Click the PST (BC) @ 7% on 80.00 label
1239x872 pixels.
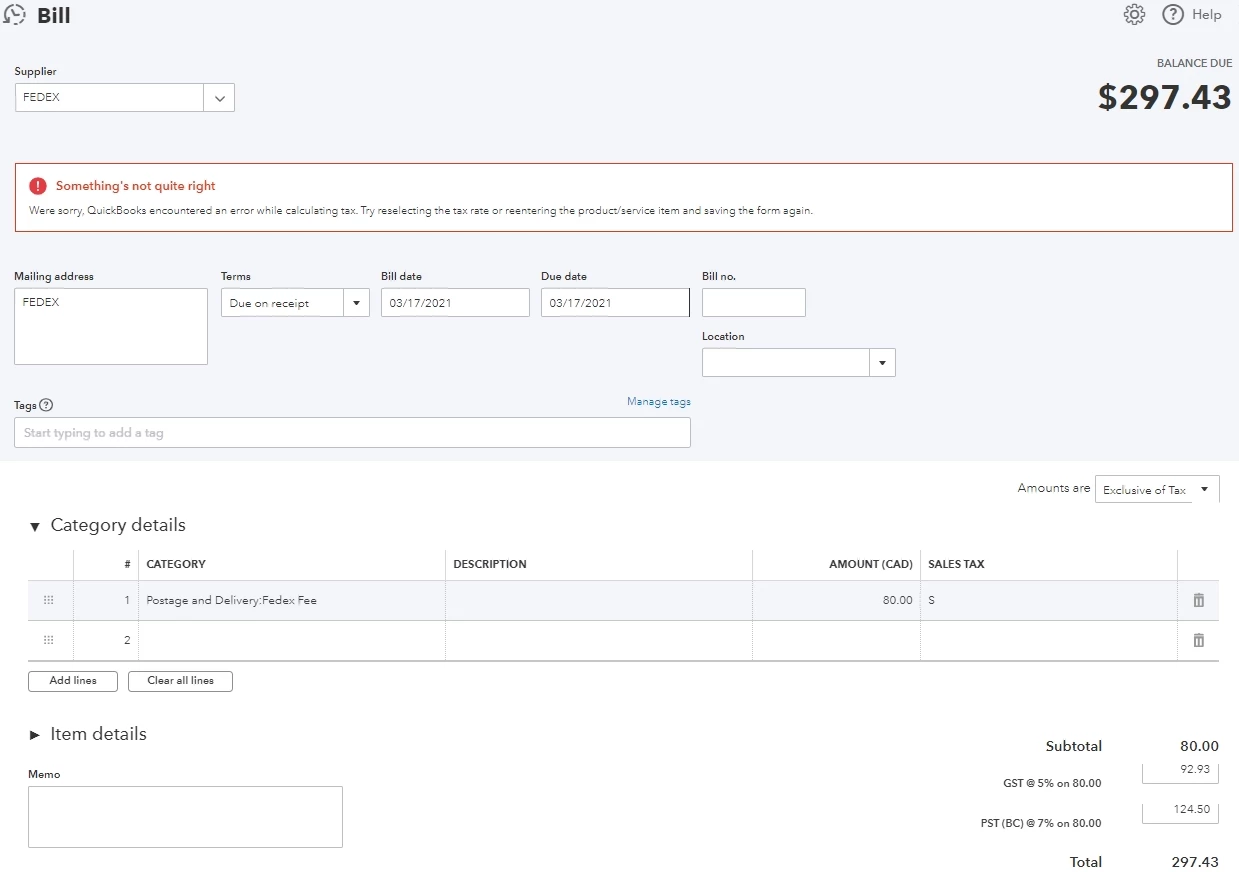[1041, 824]
